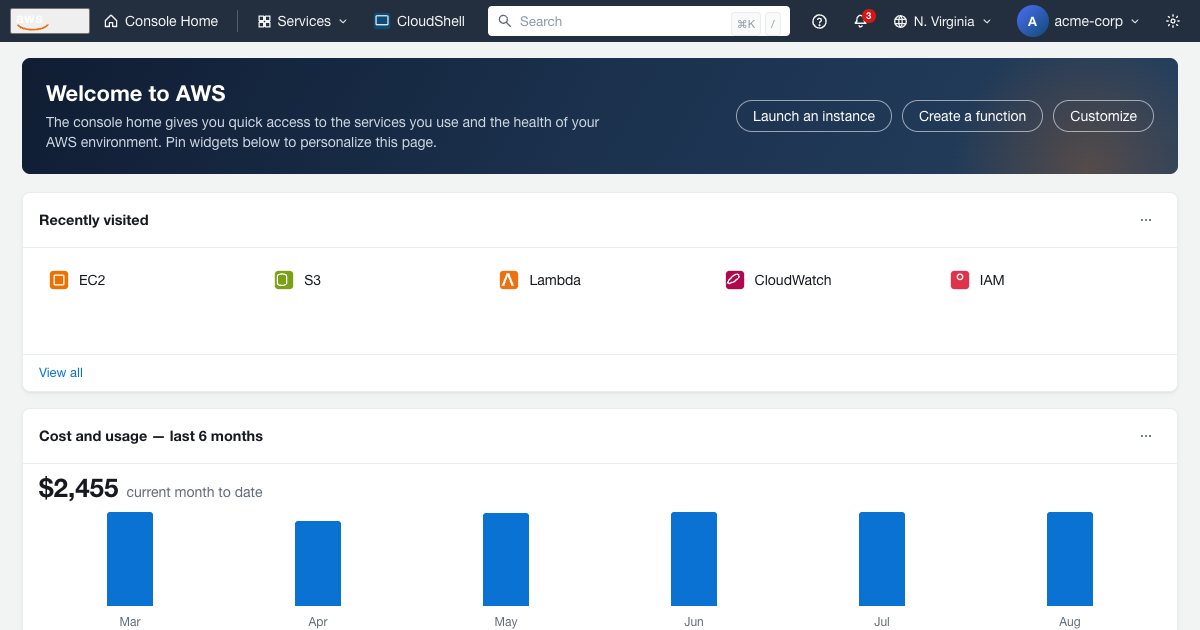Image resolution: width=1200 pixels, height=630 pixels.
Task: Click the Welcome to AWS heading
Action: coord(136,94)
